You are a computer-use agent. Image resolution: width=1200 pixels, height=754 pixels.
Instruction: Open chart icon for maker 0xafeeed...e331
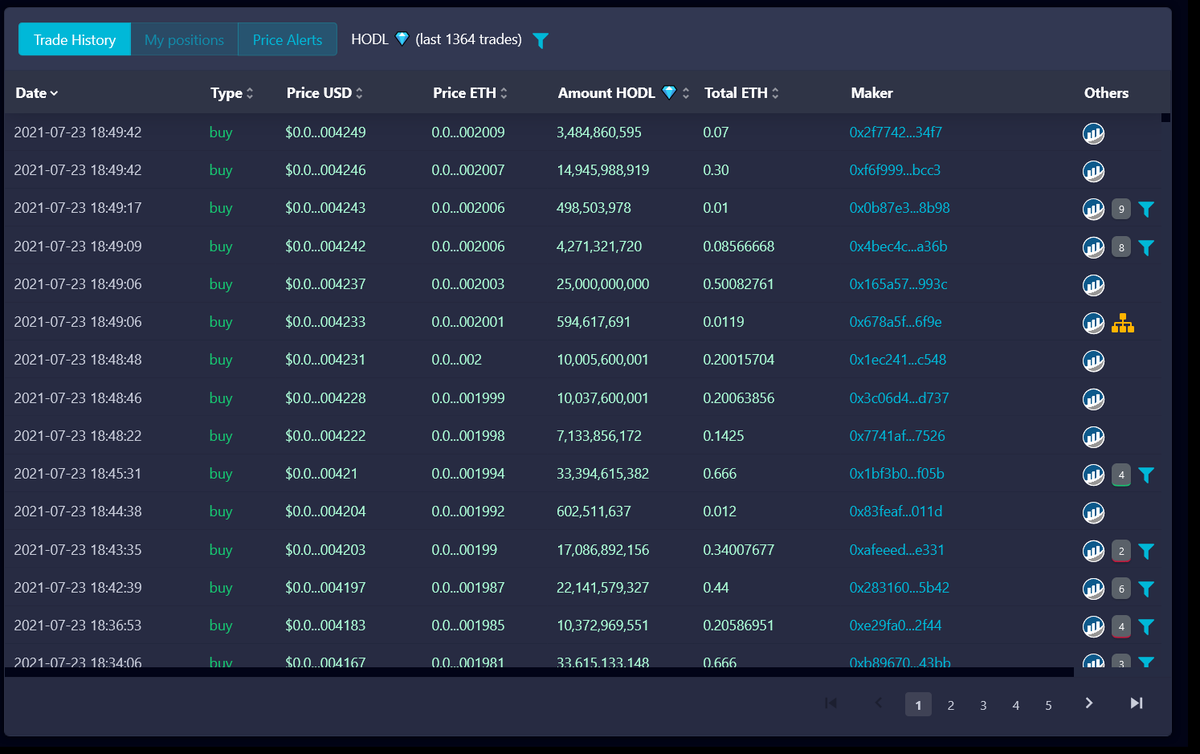[1094, 551]
